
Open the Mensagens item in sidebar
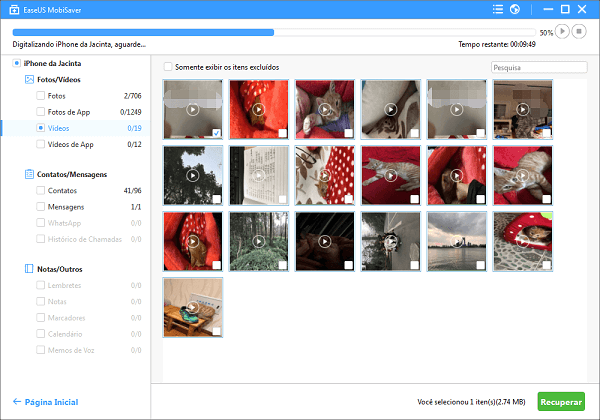tap(68, 206)
